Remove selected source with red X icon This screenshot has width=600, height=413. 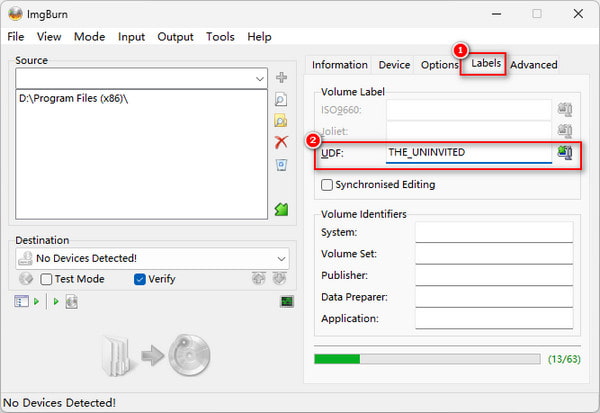tap(281, 143)
